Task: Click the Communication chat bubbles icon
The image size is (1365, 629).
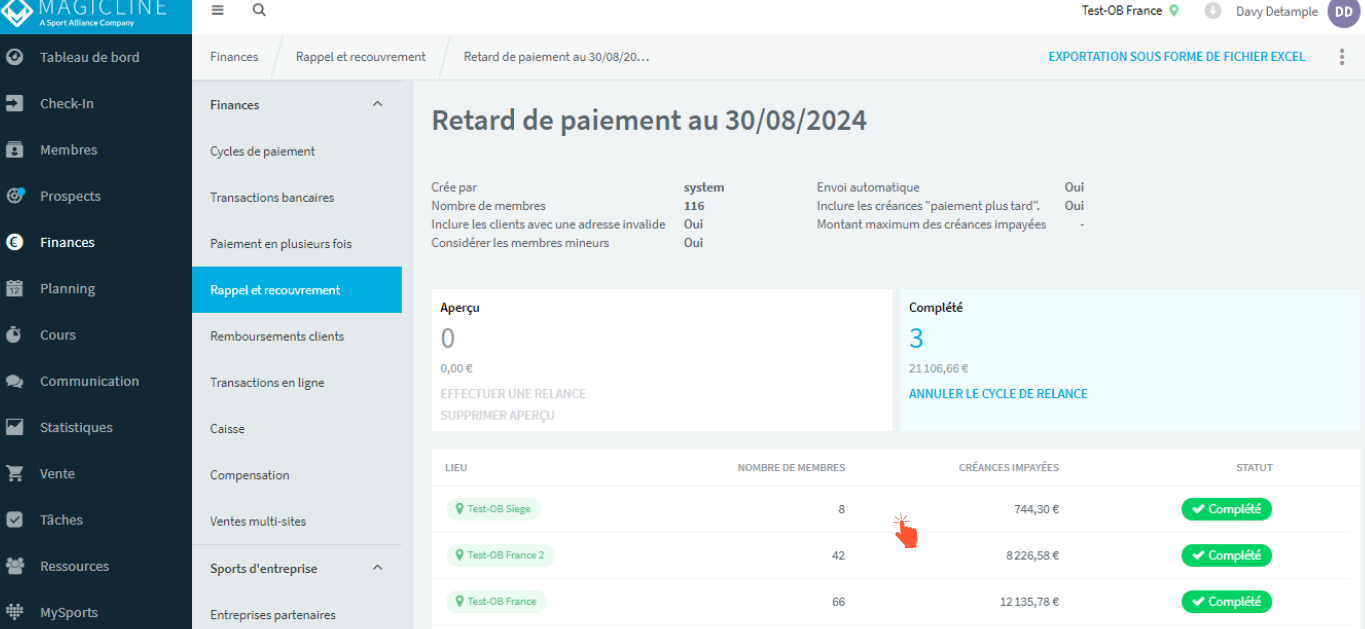Action: click(15, 381)
